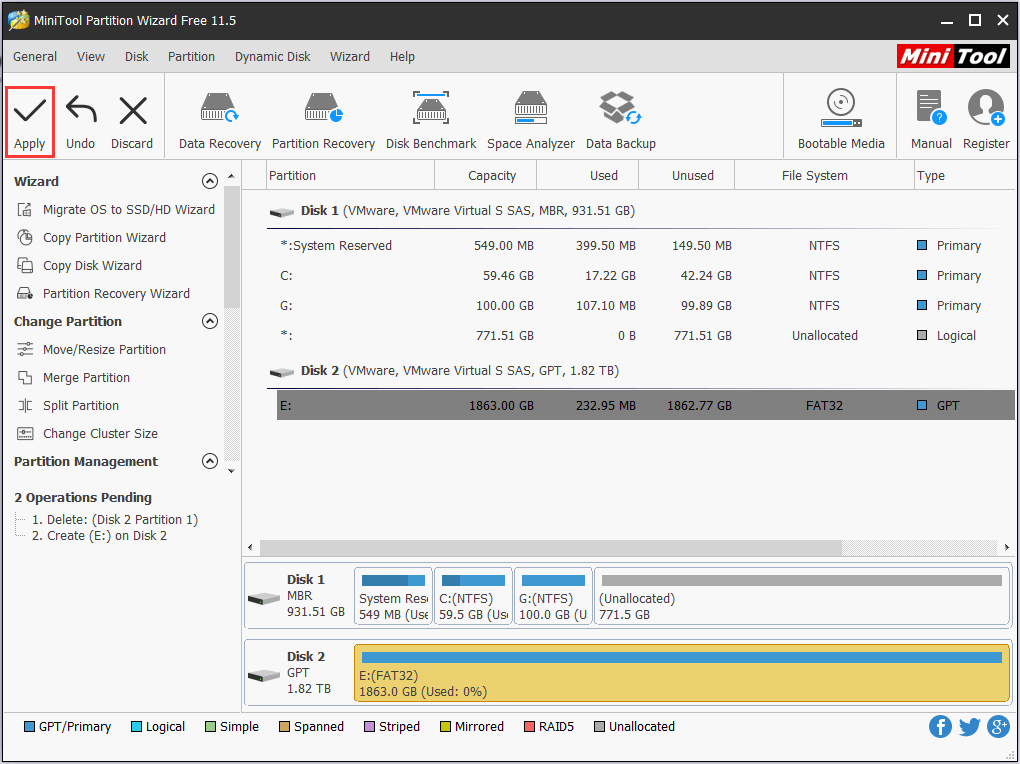Click the Logical legend swatch
1020x764 pixels.
(136, 726)
